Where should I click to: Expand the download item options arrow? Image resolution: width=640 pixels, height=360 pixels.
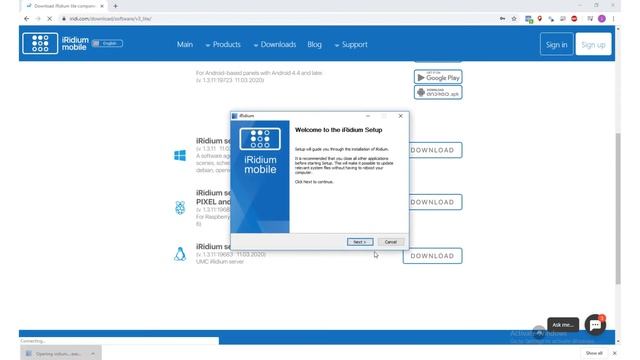tap(93, 353)
